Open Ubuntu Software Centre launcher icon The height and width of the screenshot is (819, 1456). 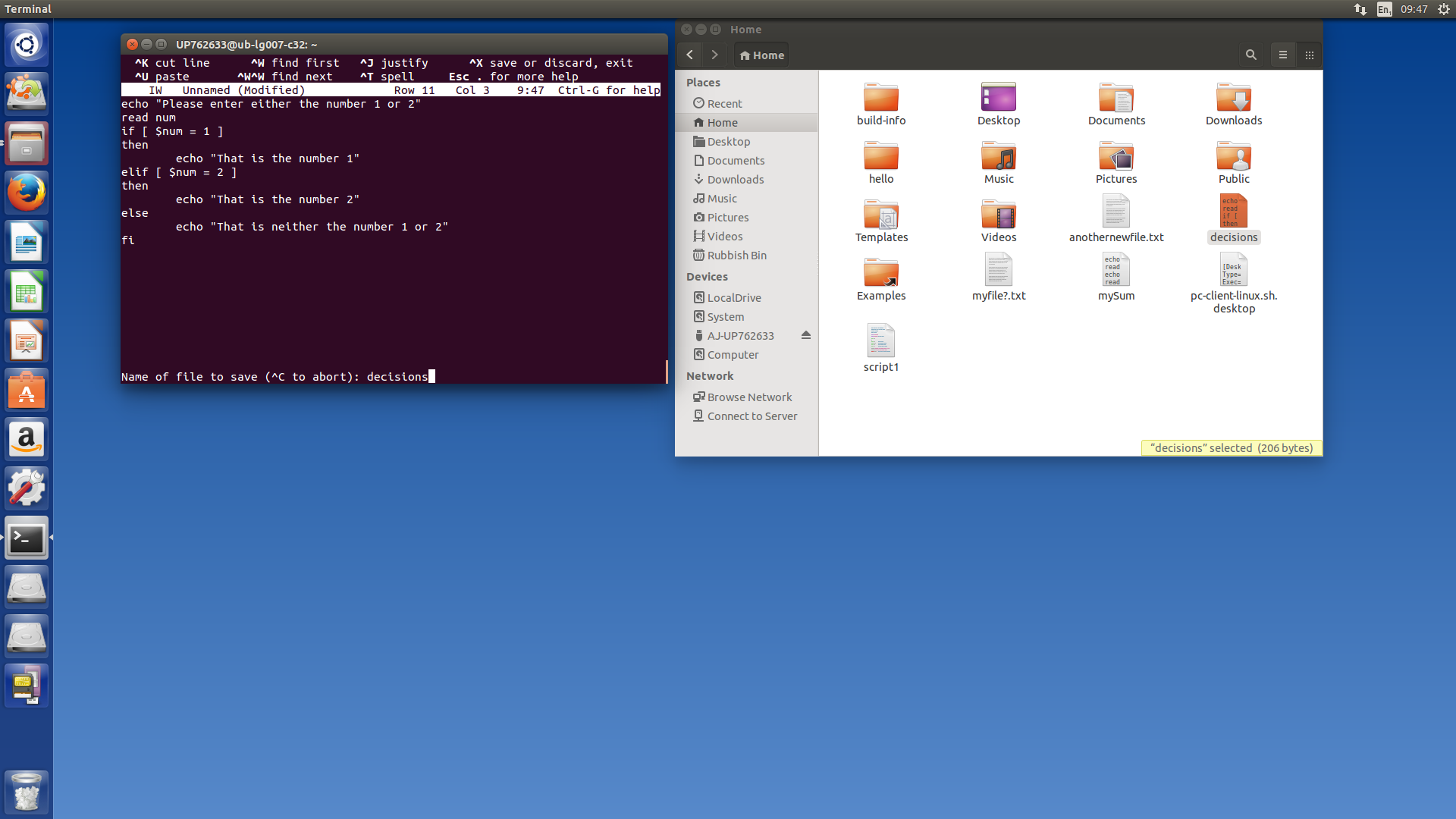pos(27,390)
